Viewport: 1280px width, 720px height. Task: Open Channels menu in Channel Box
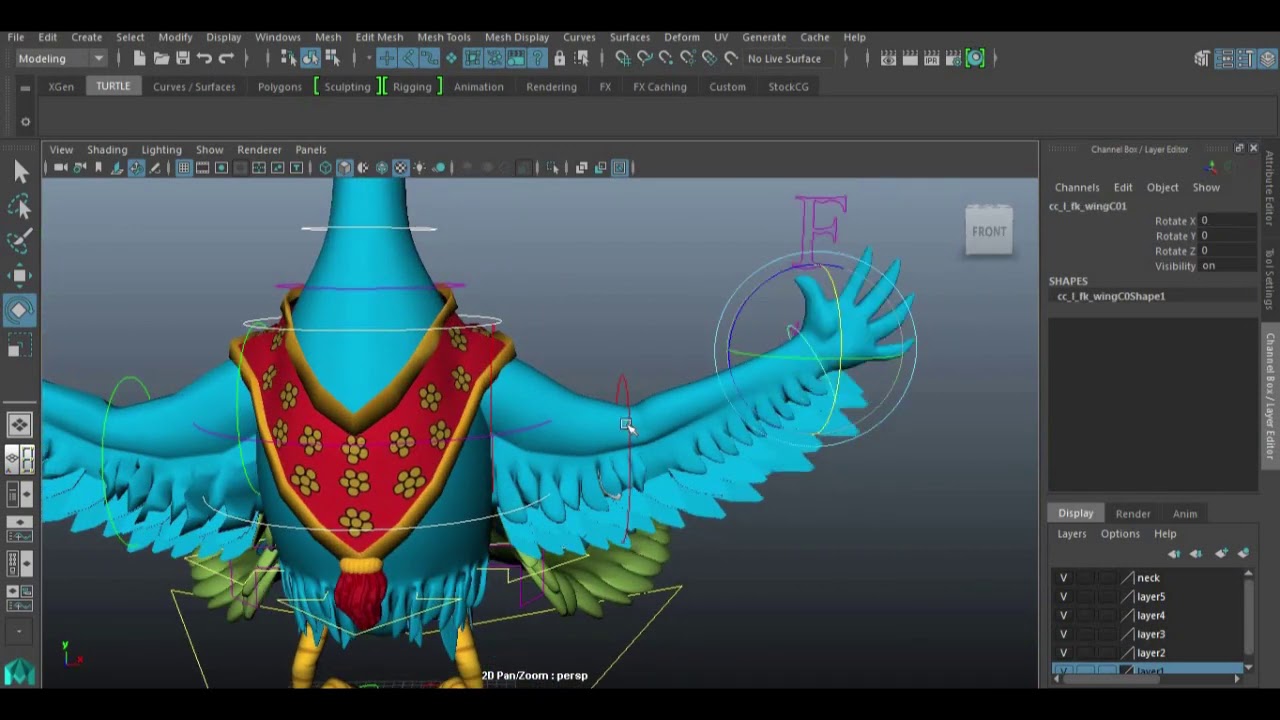coord(1077,187)
